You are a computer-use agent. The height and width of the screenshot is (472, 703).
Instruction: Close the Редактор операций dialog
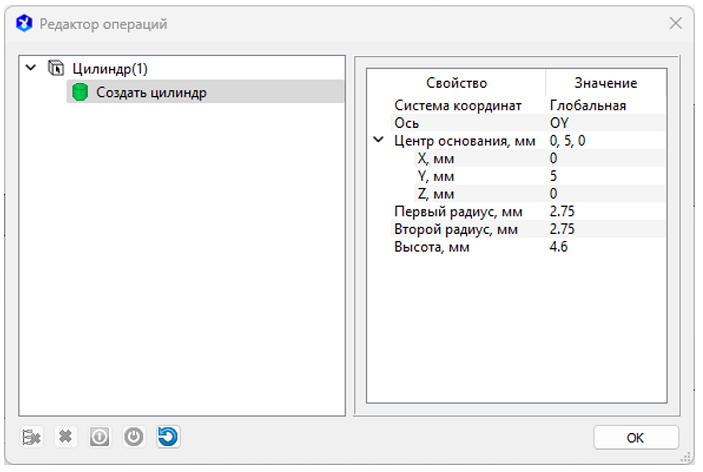pyautogui.click(x=674, y=23)
